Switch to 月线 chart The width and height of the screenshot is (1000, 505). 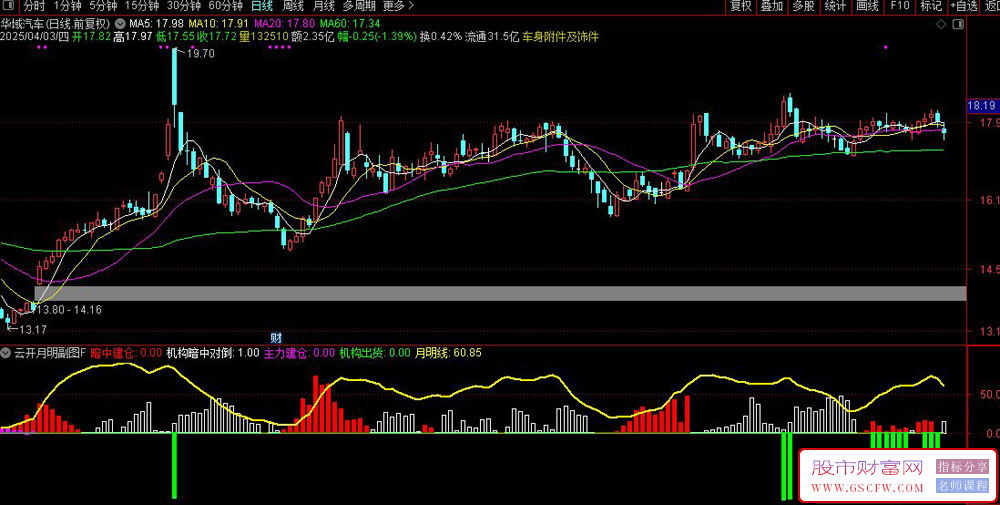[x=324, y=6]
